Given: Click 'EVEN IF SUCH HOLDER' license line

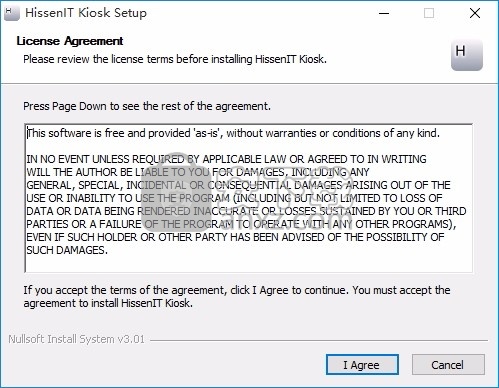Looking at the screenshot, I should (x=235, y=237).
